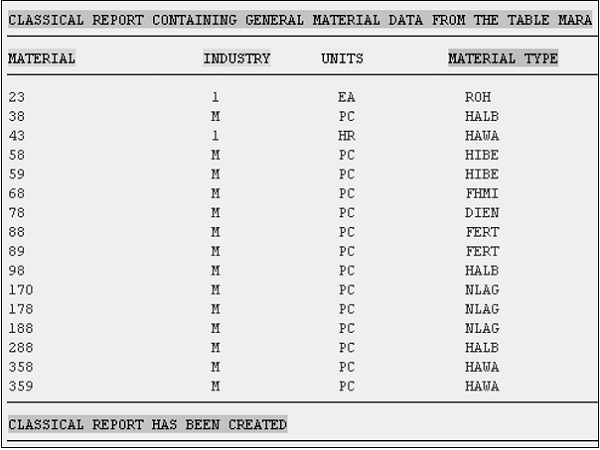Click the CLASSICAL REPORT HAS BEEN CREATED footer
Viewport: 600px width, 450px height.
tap(147, 425)
